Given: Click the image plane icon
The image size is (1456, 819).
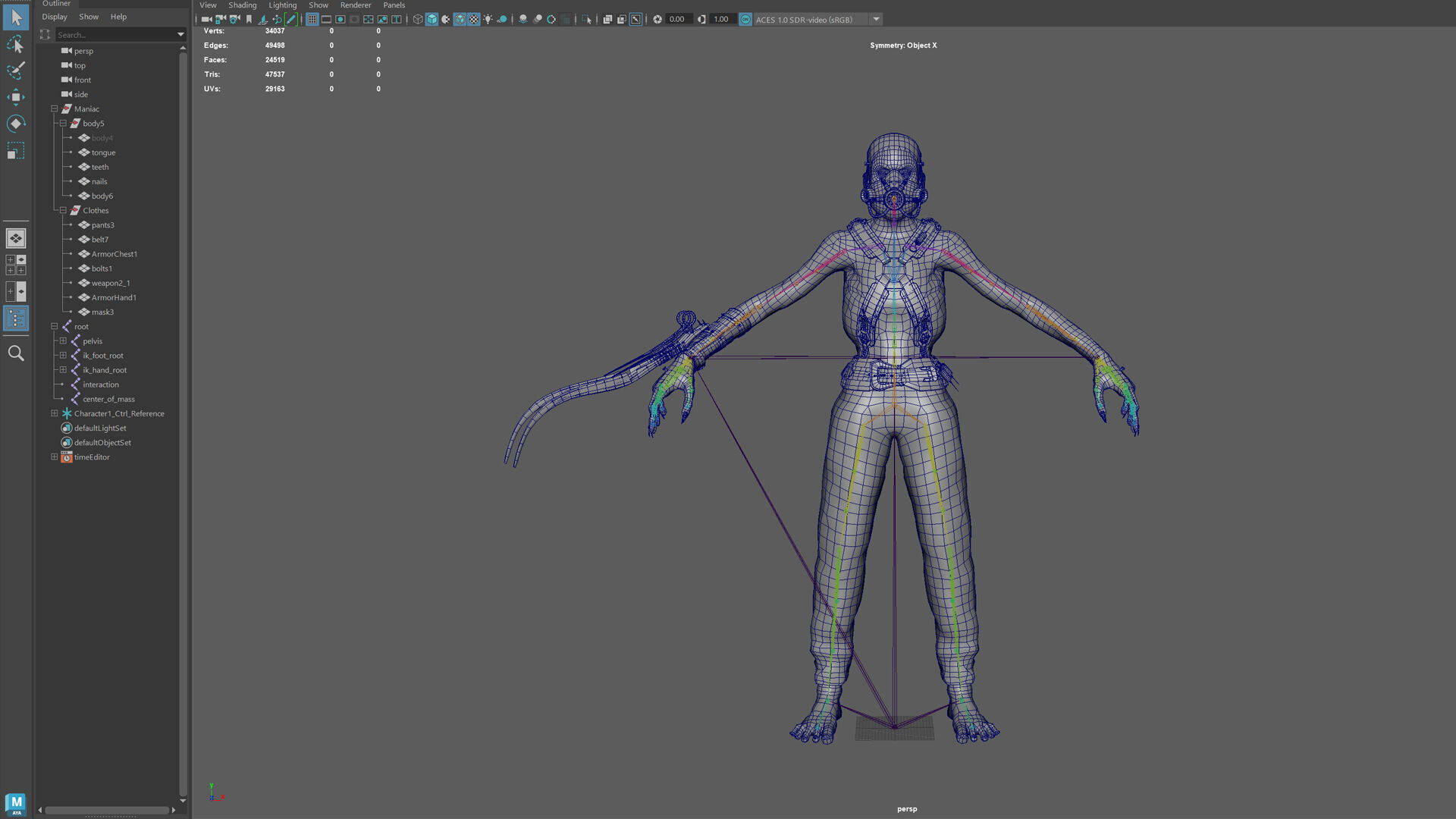Looking at the screenshot, I should pyautogui.click(x=263, y=19).
